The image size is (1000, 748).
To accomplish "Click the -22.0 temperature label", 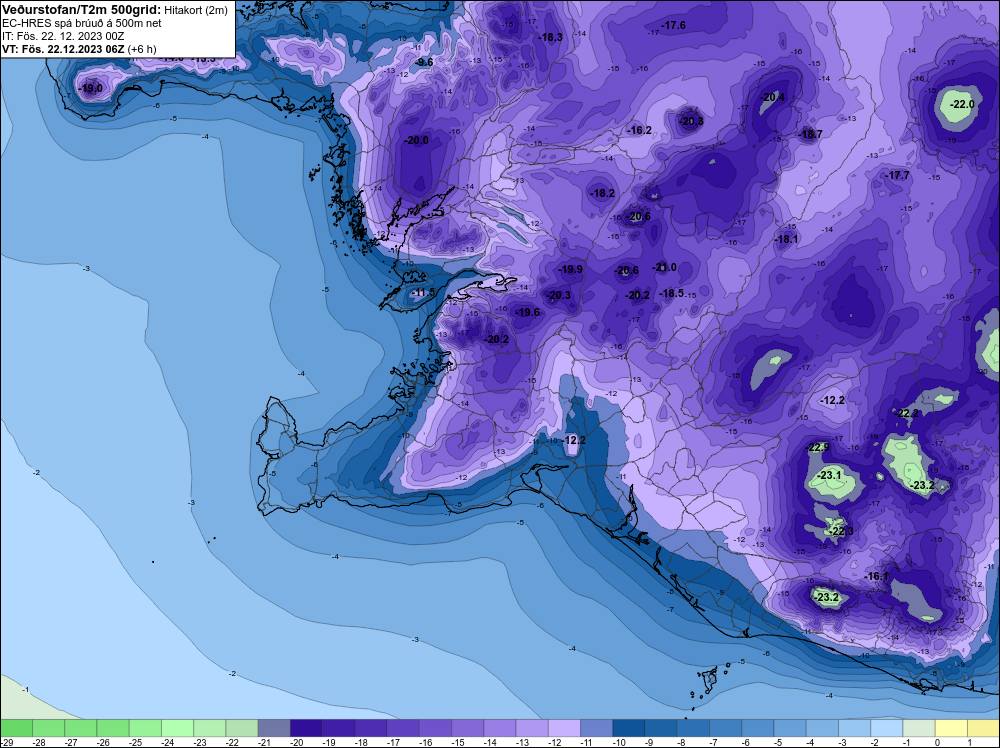I will click(962, 104).
